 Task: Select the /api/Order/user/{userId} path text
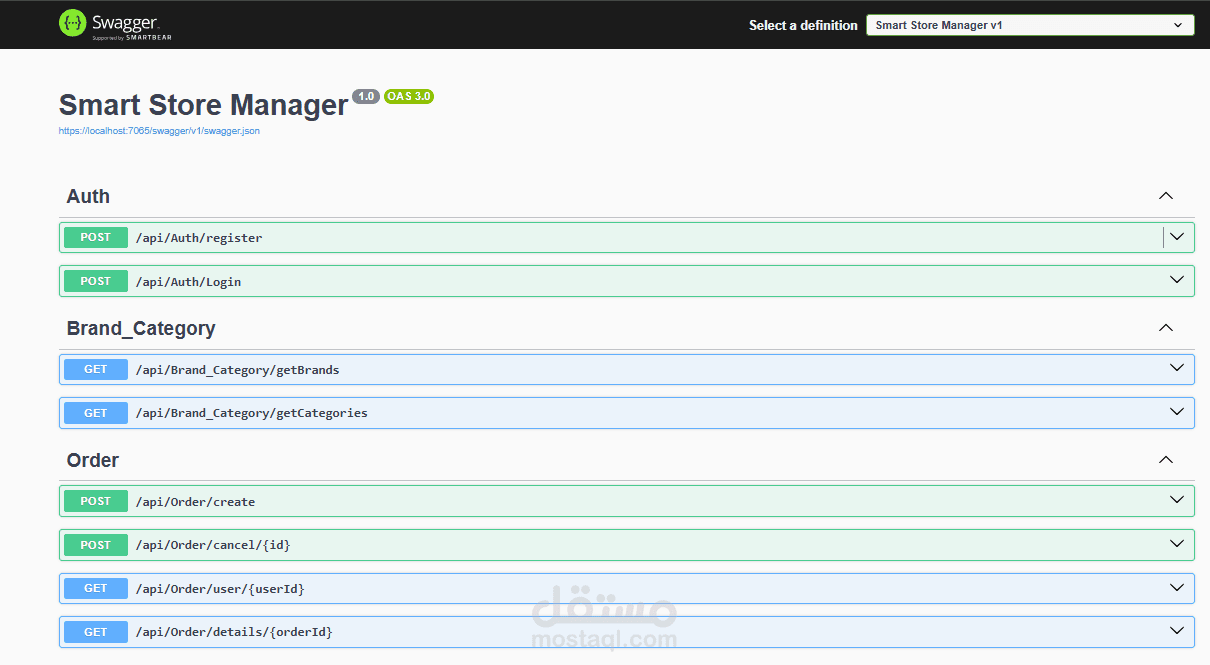220,589
